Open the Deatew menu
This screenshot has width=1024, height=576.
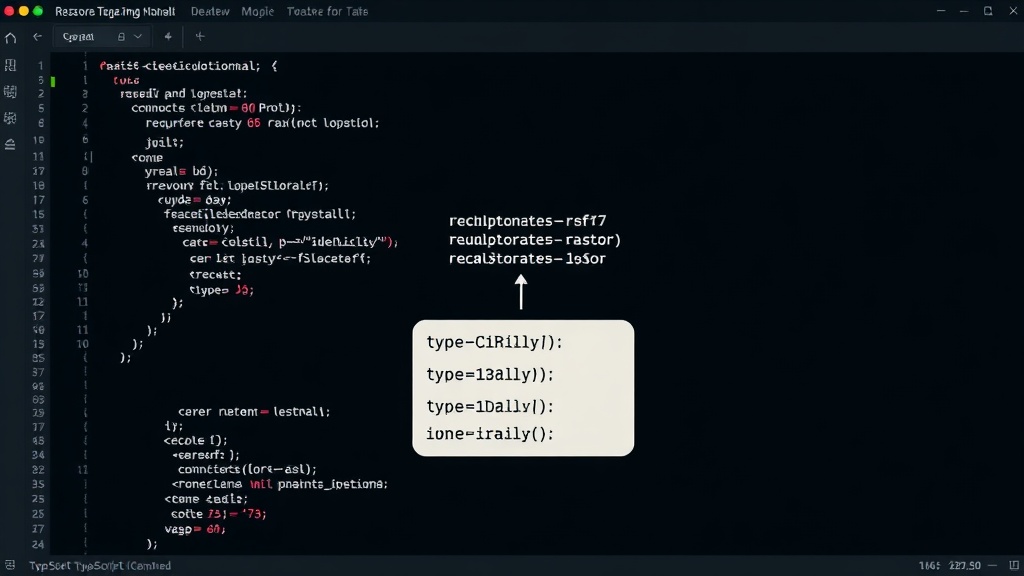(210, 11)
